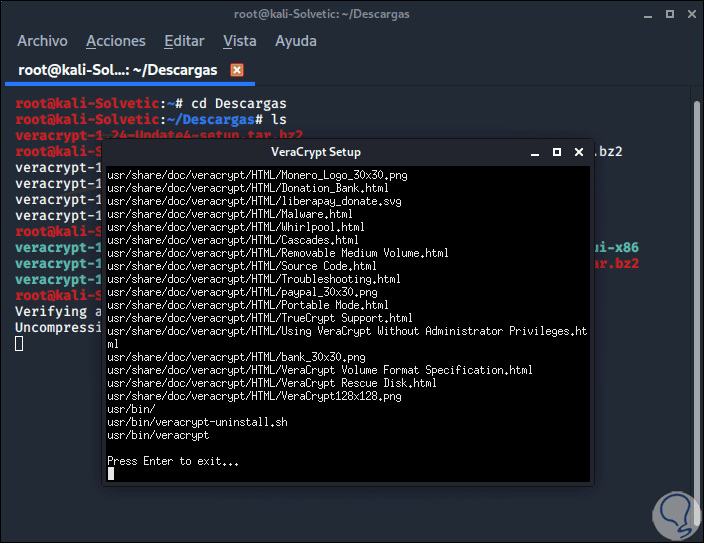Click the Malware.html line
Viewport: 704px width, 543px height.
point(230,214)
